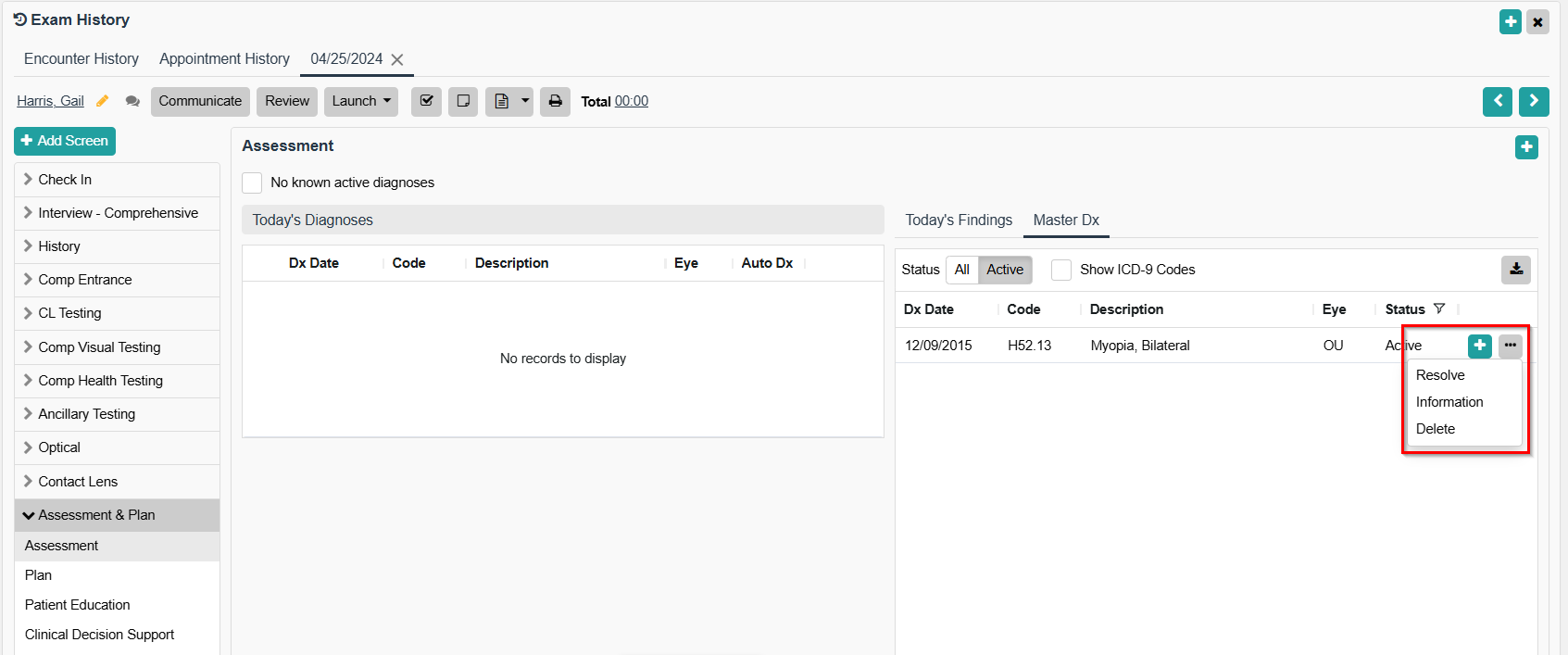The width and height of the screenshot is (1568, 655).
Task: Click the printer icon in toolbar
Action: (x=555, y=101)
